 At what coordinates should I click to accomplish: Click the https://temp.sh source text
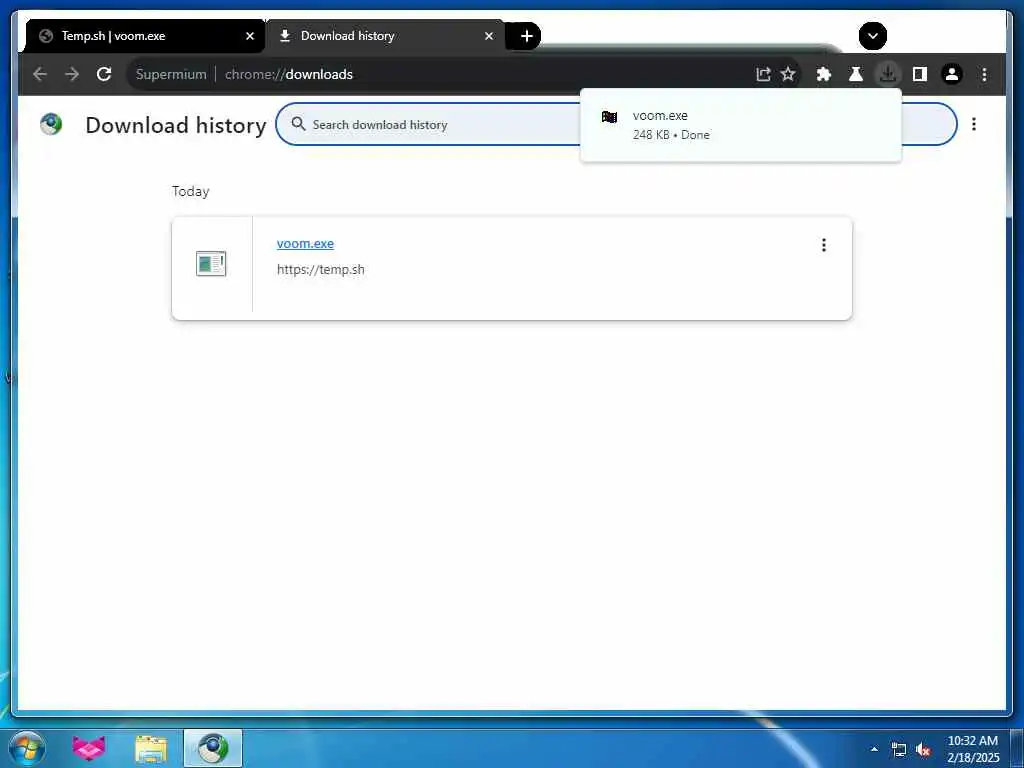(x=321, y=270)
